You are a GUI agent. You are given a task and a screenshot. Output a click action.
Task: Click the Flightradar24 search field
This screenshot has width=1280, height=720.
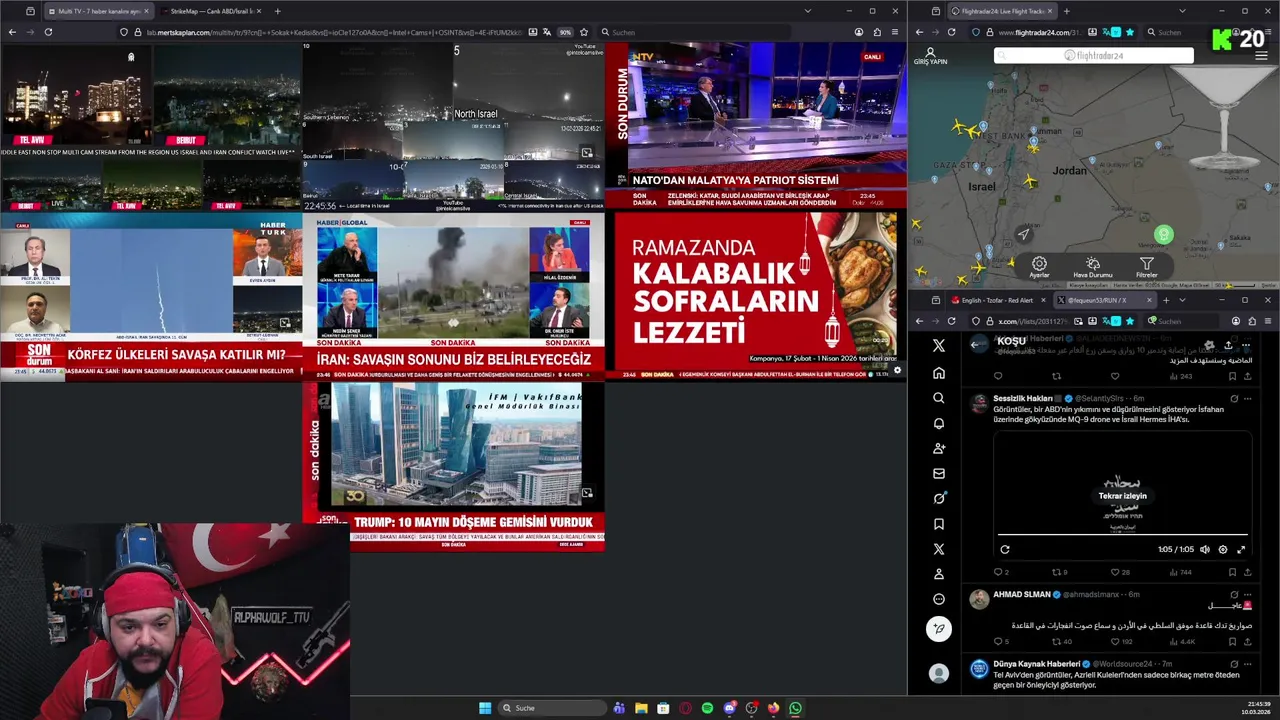[1094, 56]
